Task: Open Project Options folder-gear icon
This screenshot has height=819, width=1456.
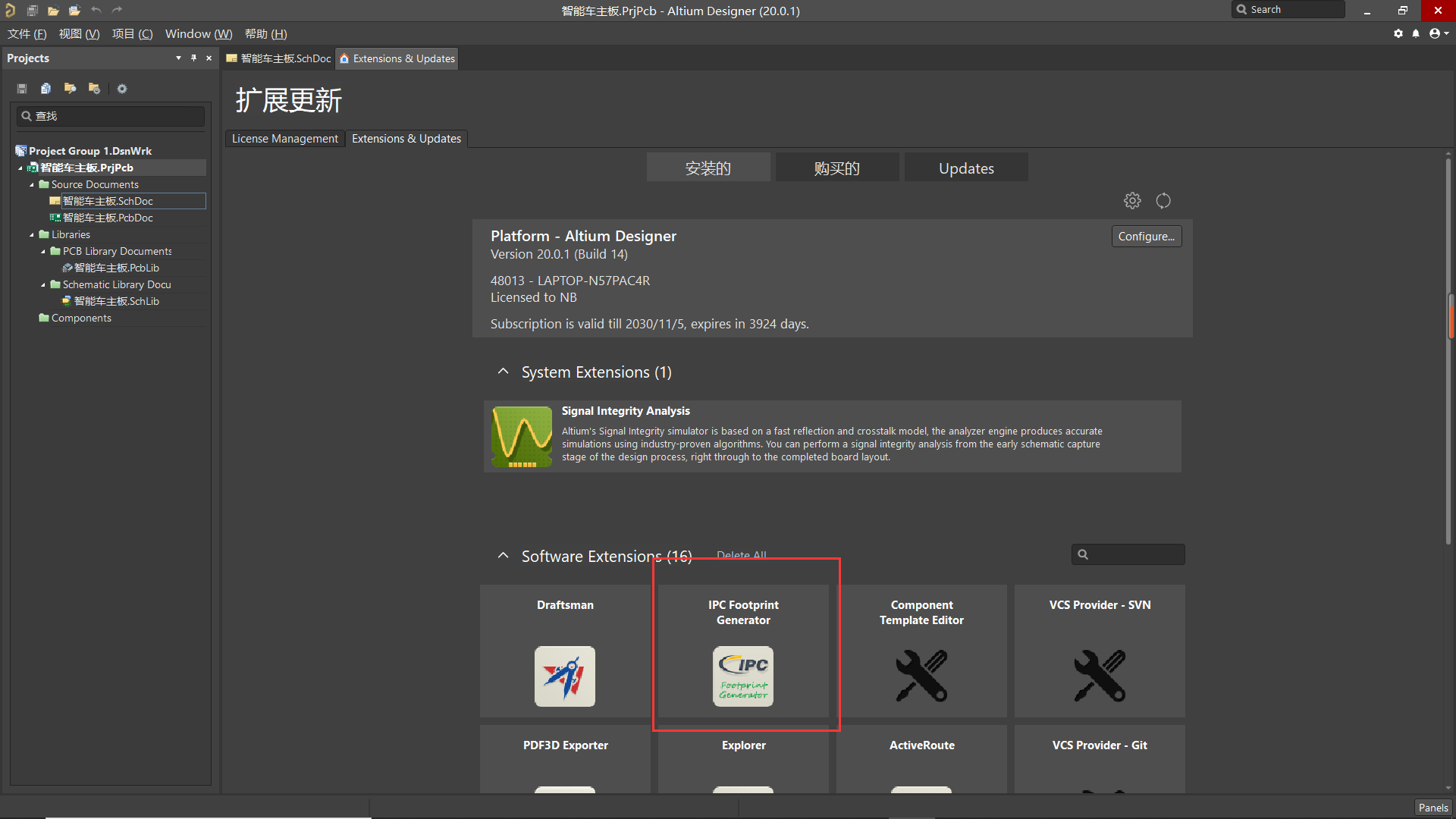Action: [94, 89]
